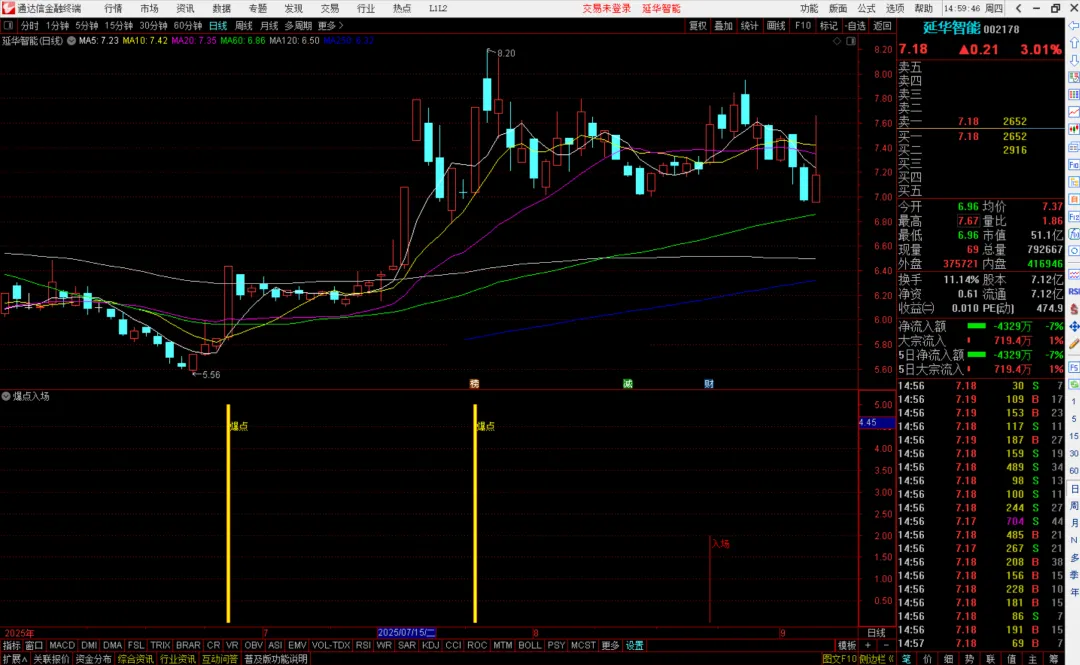Toggle the side panel icon beside the diamond
The width and height of the screenshot is (1080, 665).
pos(851,41)
